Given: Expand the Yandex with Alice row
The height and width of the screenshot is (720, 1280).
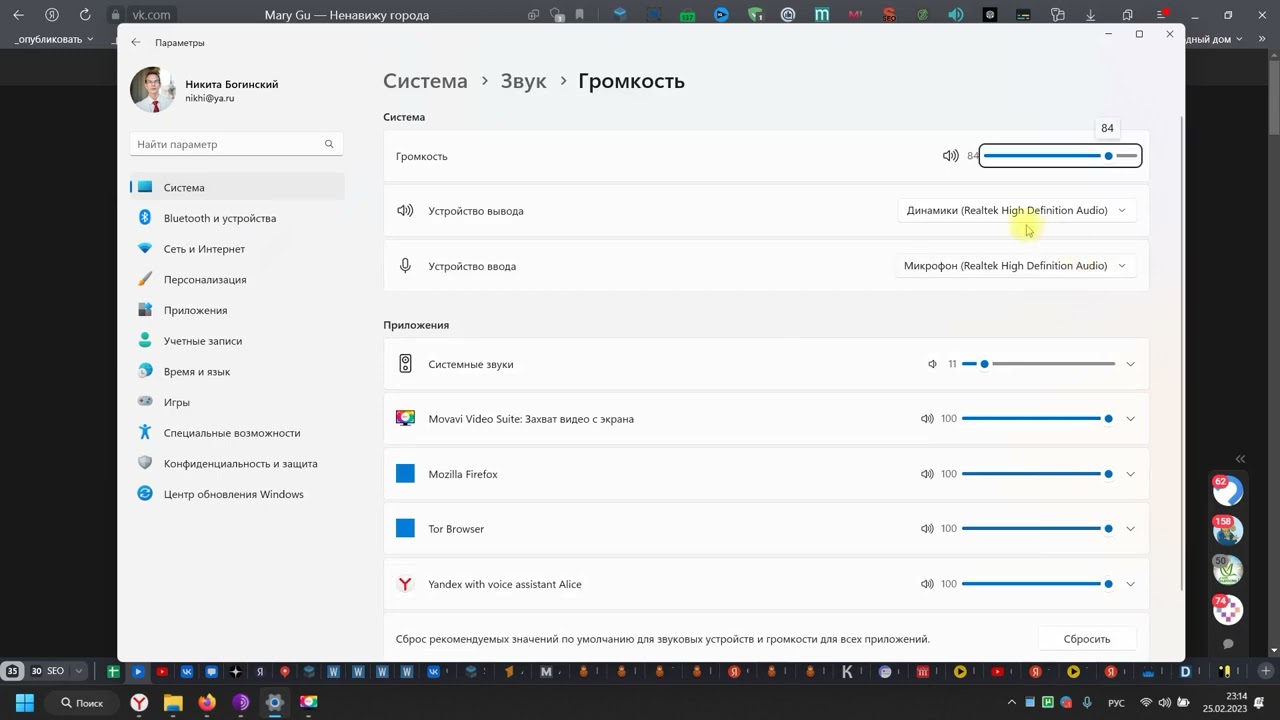Looking at the screenshot, I should pos(1130,584).
